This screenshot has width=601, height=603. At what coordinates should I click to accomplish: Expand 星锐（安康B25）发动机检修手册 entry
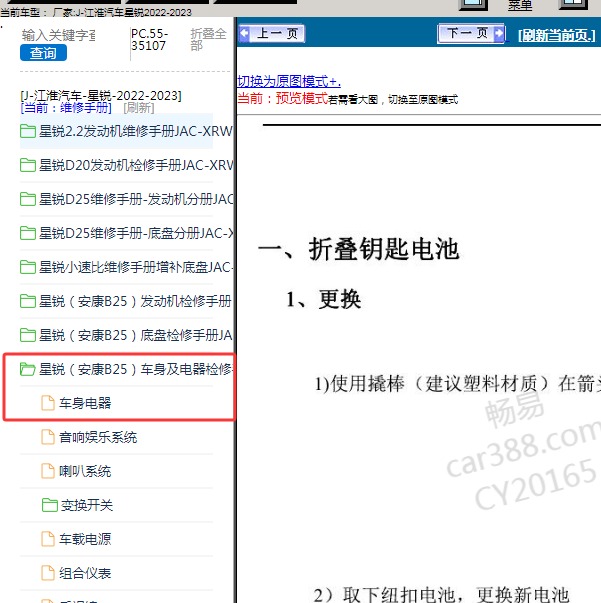point(135,301)
